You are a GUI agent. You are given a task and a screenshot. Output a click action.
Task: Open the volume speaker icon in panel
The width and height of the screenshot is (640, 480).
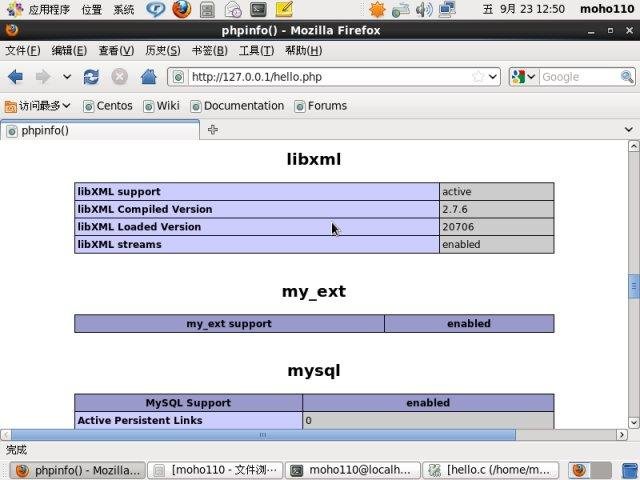tap(424, 9)
